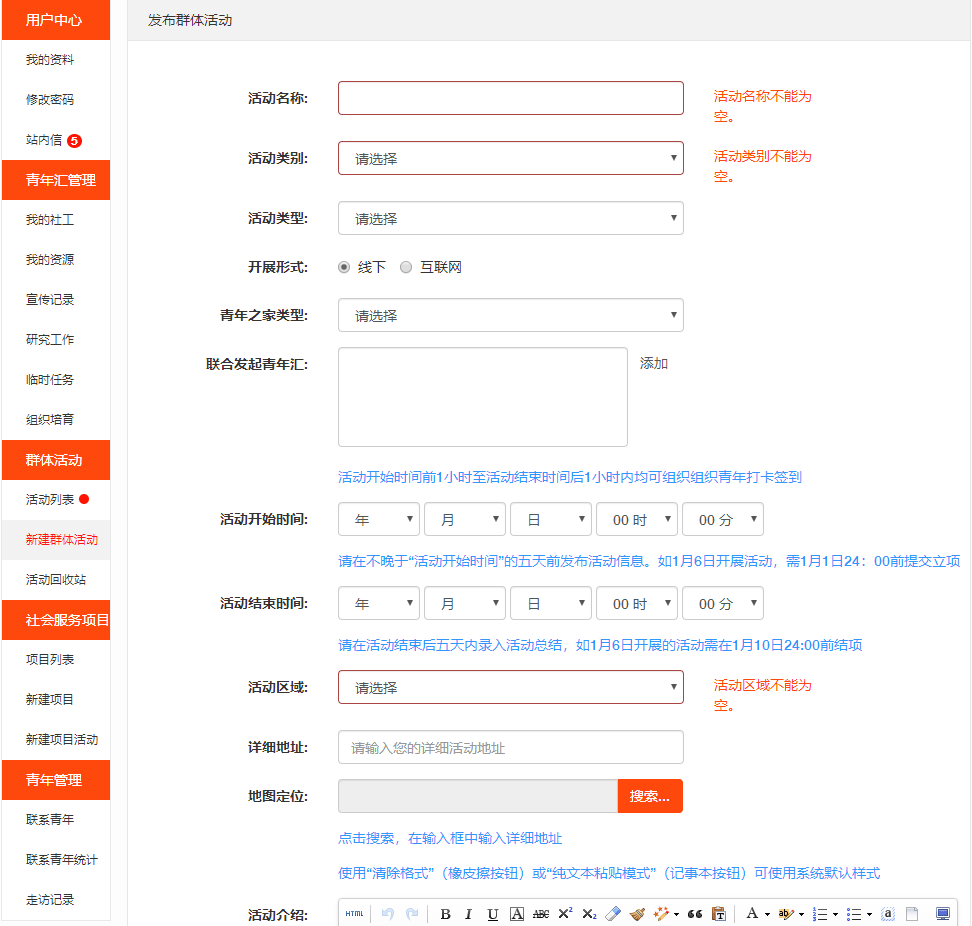
Task: Click the 地图定位 grey field
Action: tap(478, 796)
